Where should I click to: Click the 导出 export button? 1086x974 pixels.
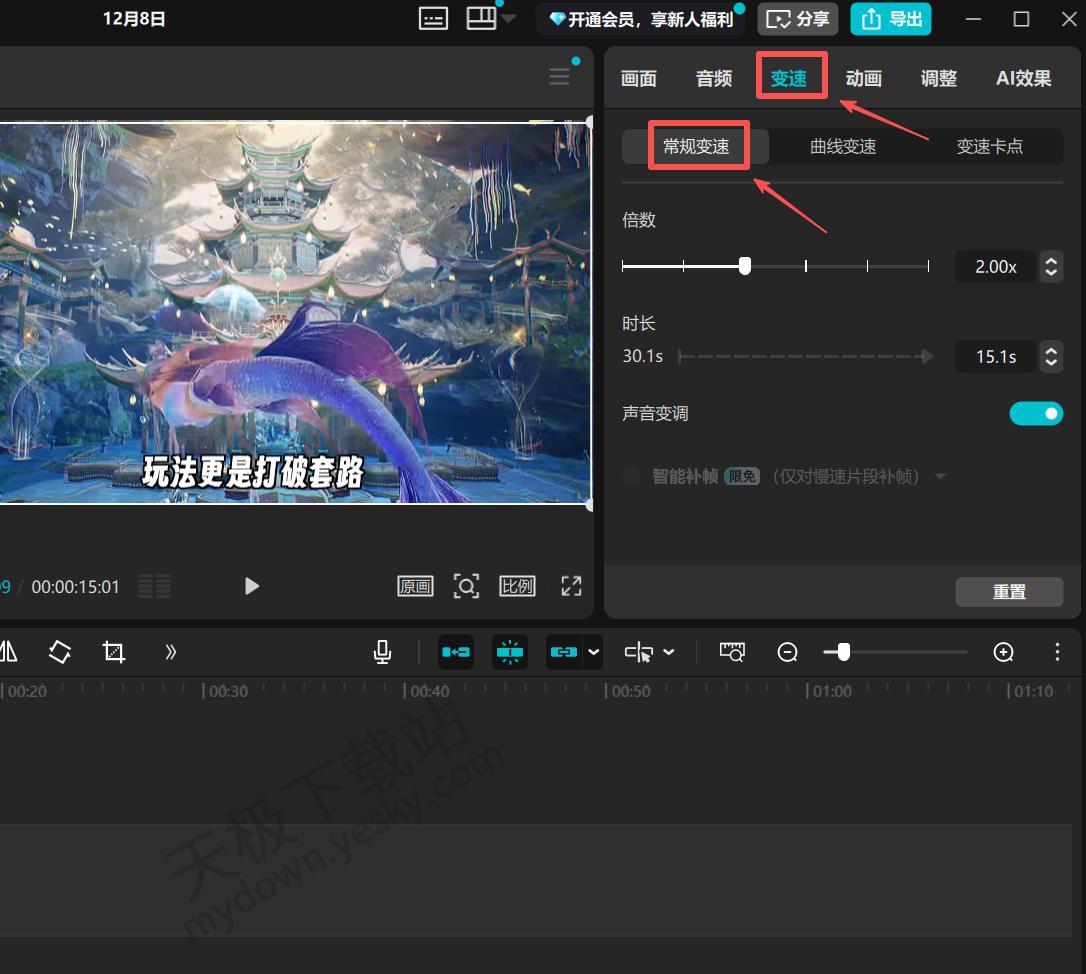(x=891, y=19)
